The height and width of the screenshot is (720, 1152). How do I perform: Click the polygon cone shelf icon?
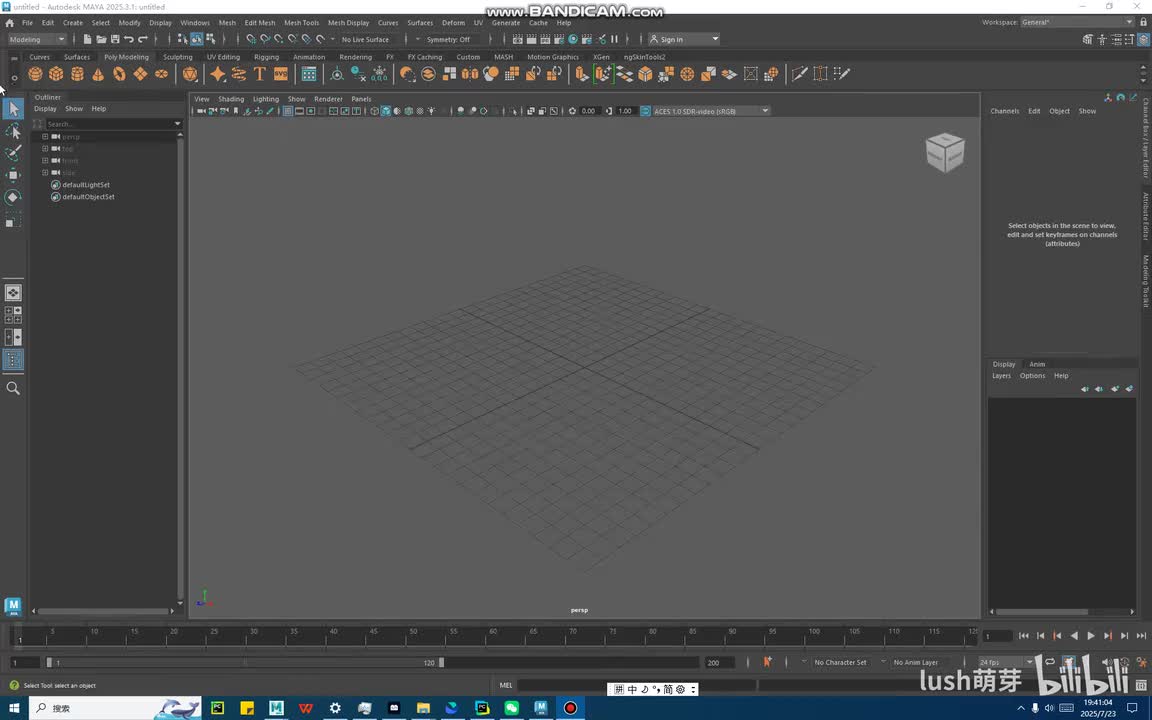(98, 74)
